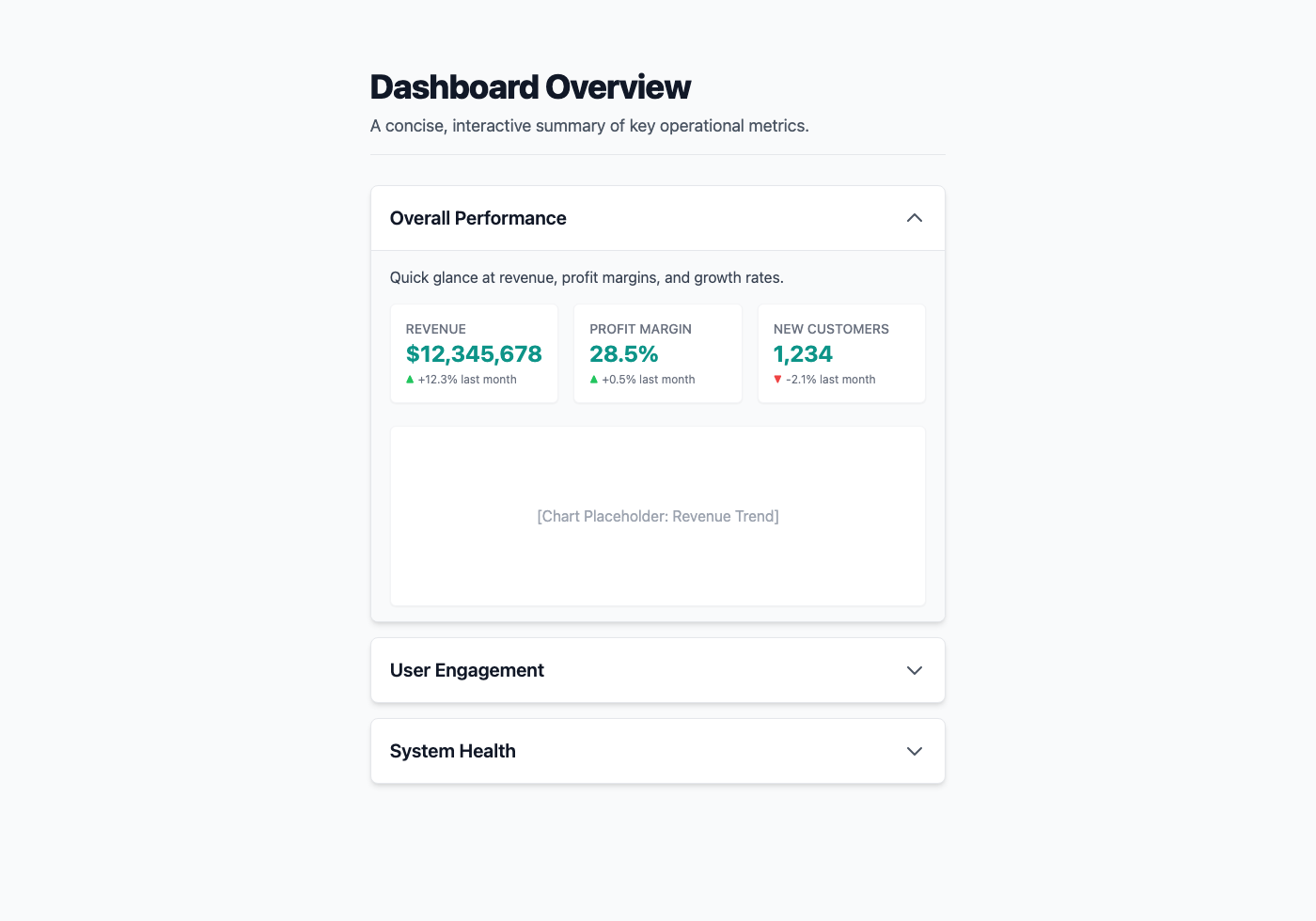Select the upward chevron on Overall Performance
This screenshot has width=1316, height=921.
coord(914,217)
